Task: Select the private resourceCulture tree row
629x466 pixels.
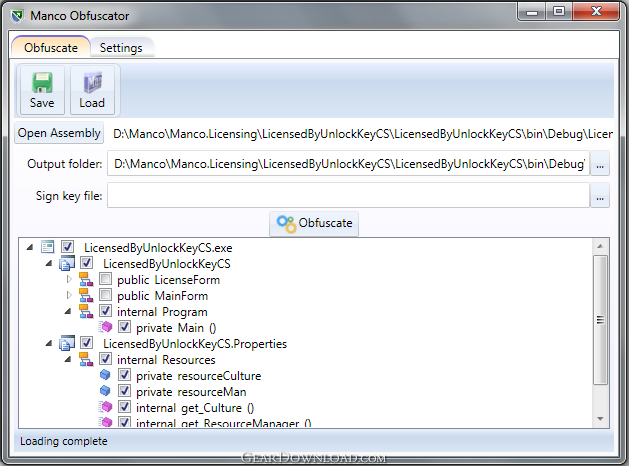Action: (x=199, y=376)
